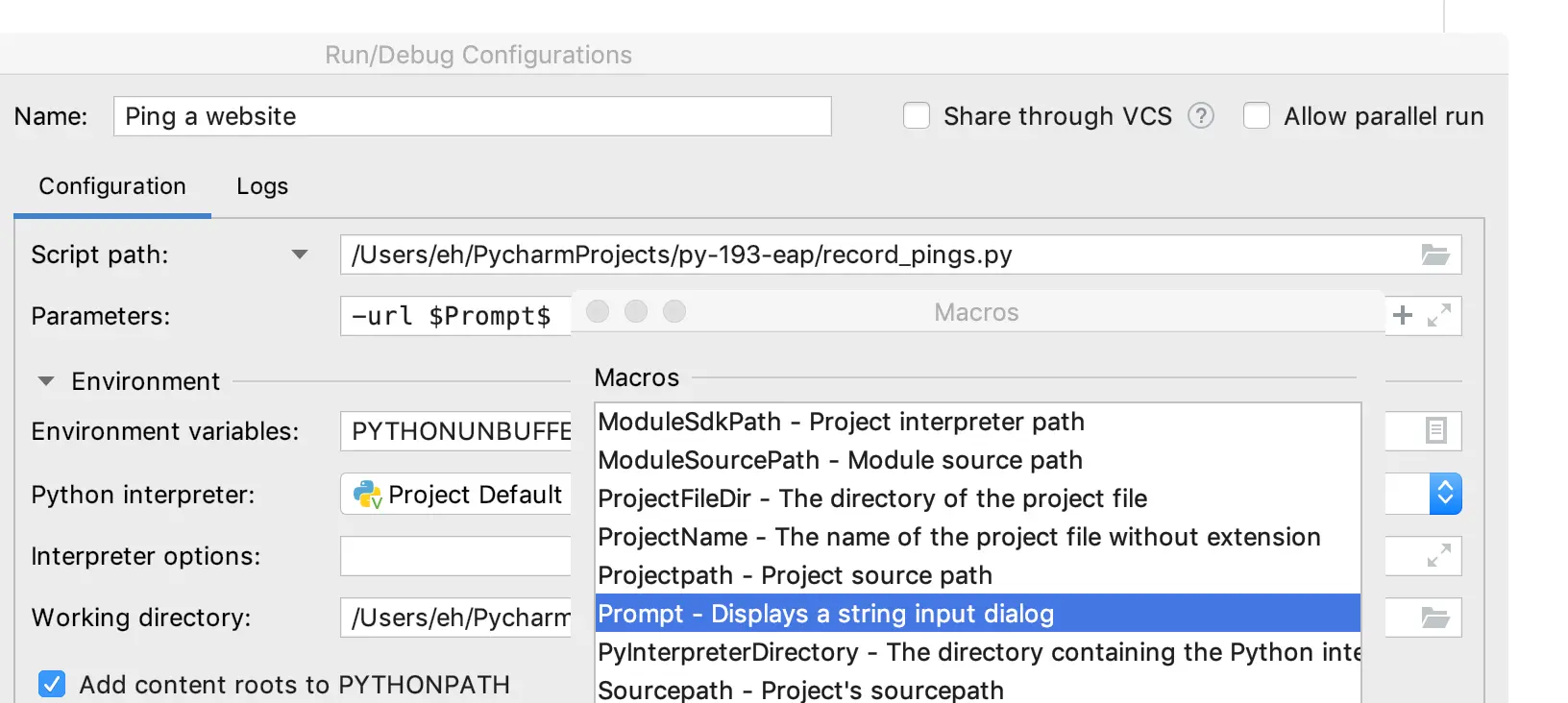This screenshot has width=1568, height=703.
Task: Open Environment variables edit dialog icon
Action: pyautogui.click(x=1435, y=430)
